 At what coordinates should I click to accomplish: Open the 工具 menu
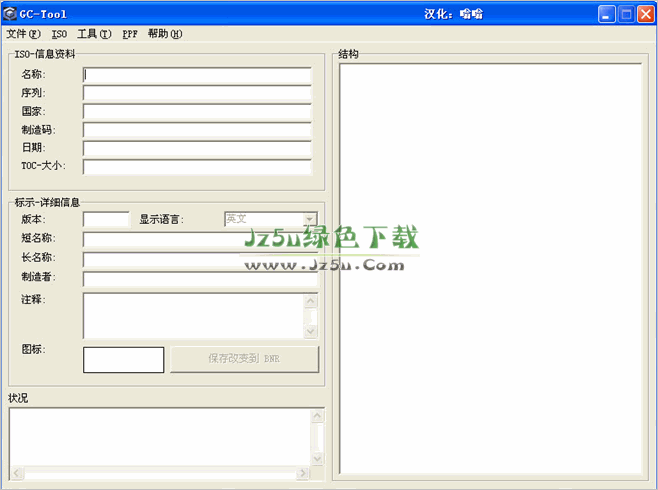(94, 34)
